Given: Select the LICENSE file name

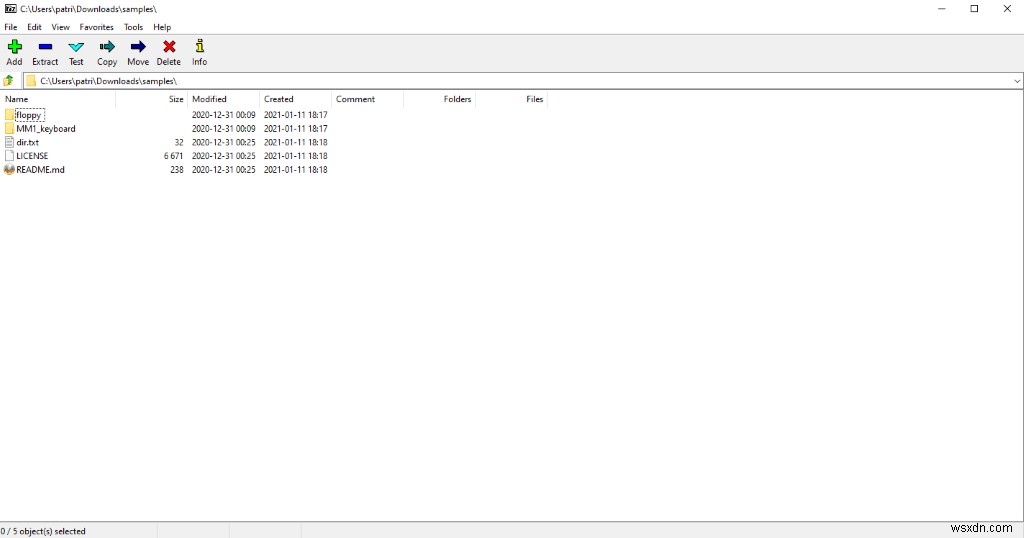Looking at the screenshot, I should [x=32, y=156].
